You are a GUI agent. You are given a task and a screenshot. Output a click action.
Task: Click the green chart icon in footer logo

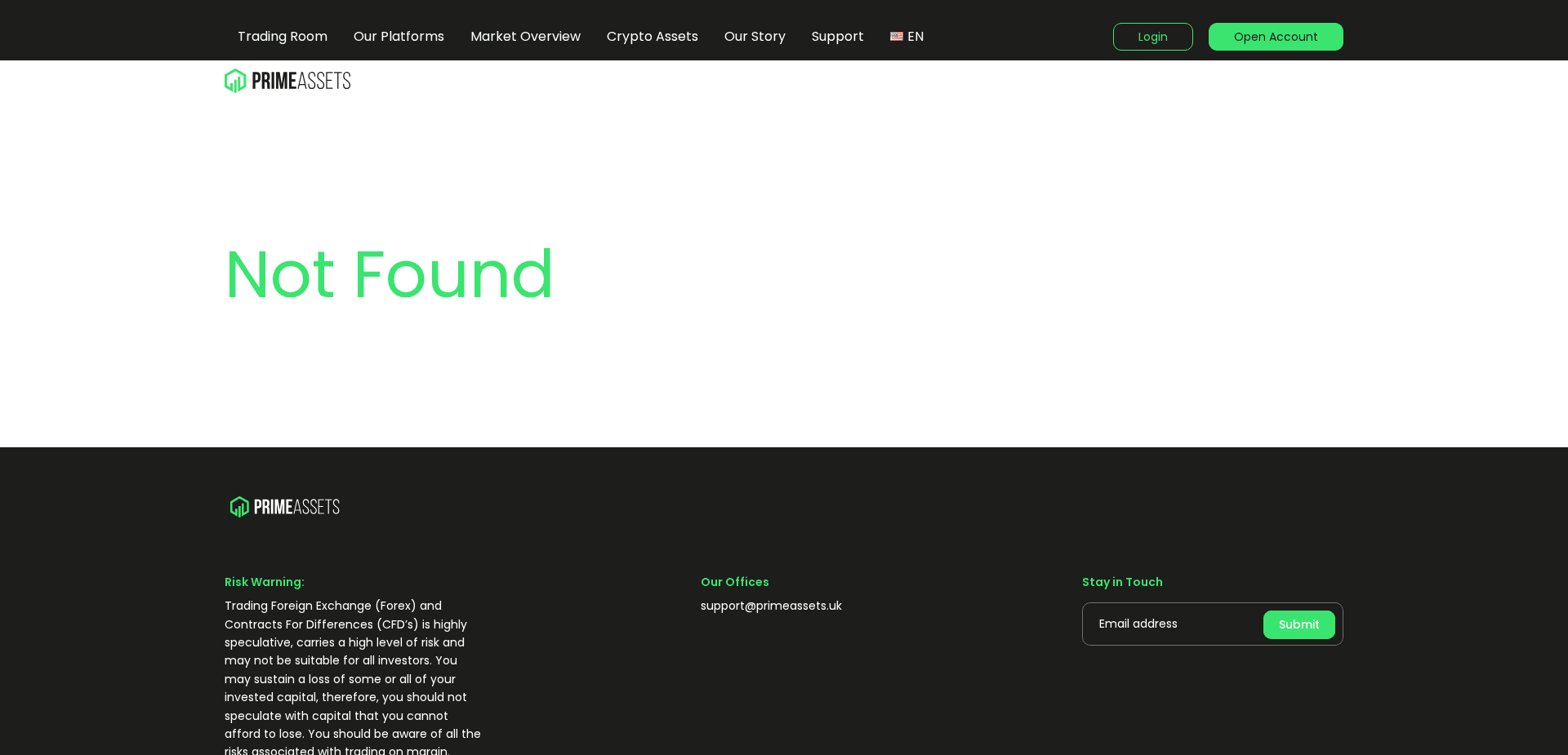[x=238, y=506]
